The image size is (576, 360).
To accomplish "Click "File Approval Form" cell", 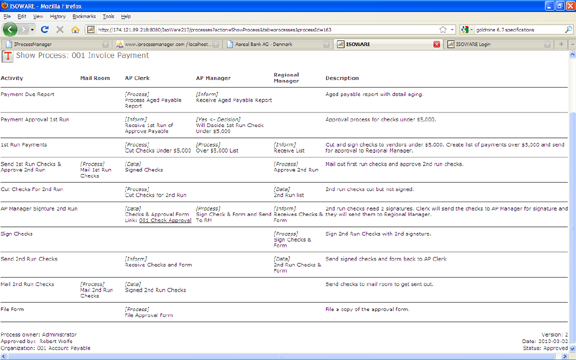I will 149,315.
